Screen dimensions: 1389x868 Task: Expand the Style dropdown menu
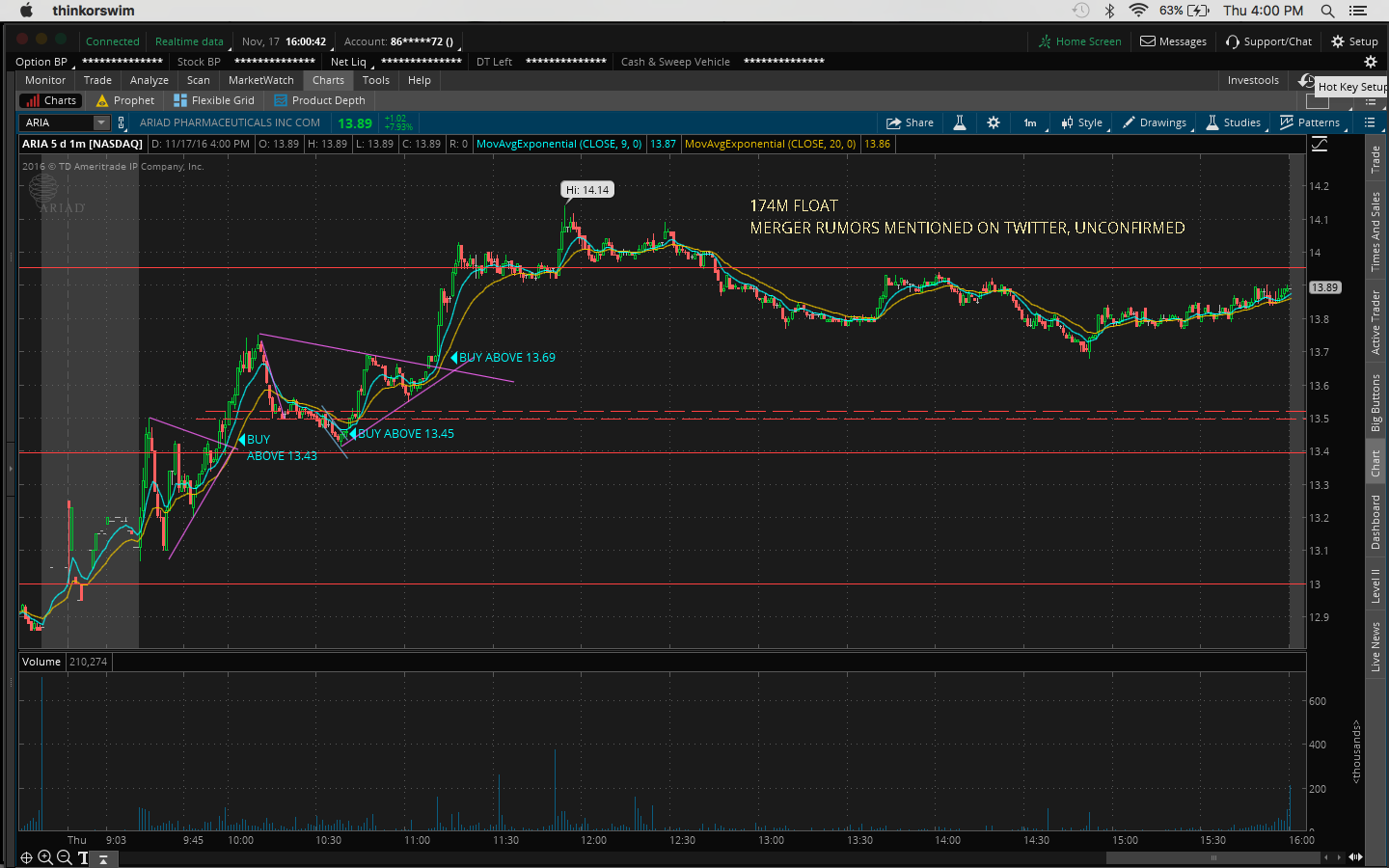coord(1082,122)
